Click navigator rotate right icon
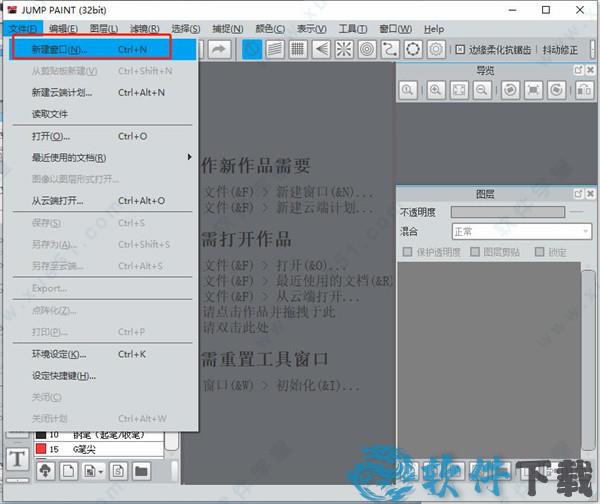This screenshot has width=600, height=504. coord(556,90)
